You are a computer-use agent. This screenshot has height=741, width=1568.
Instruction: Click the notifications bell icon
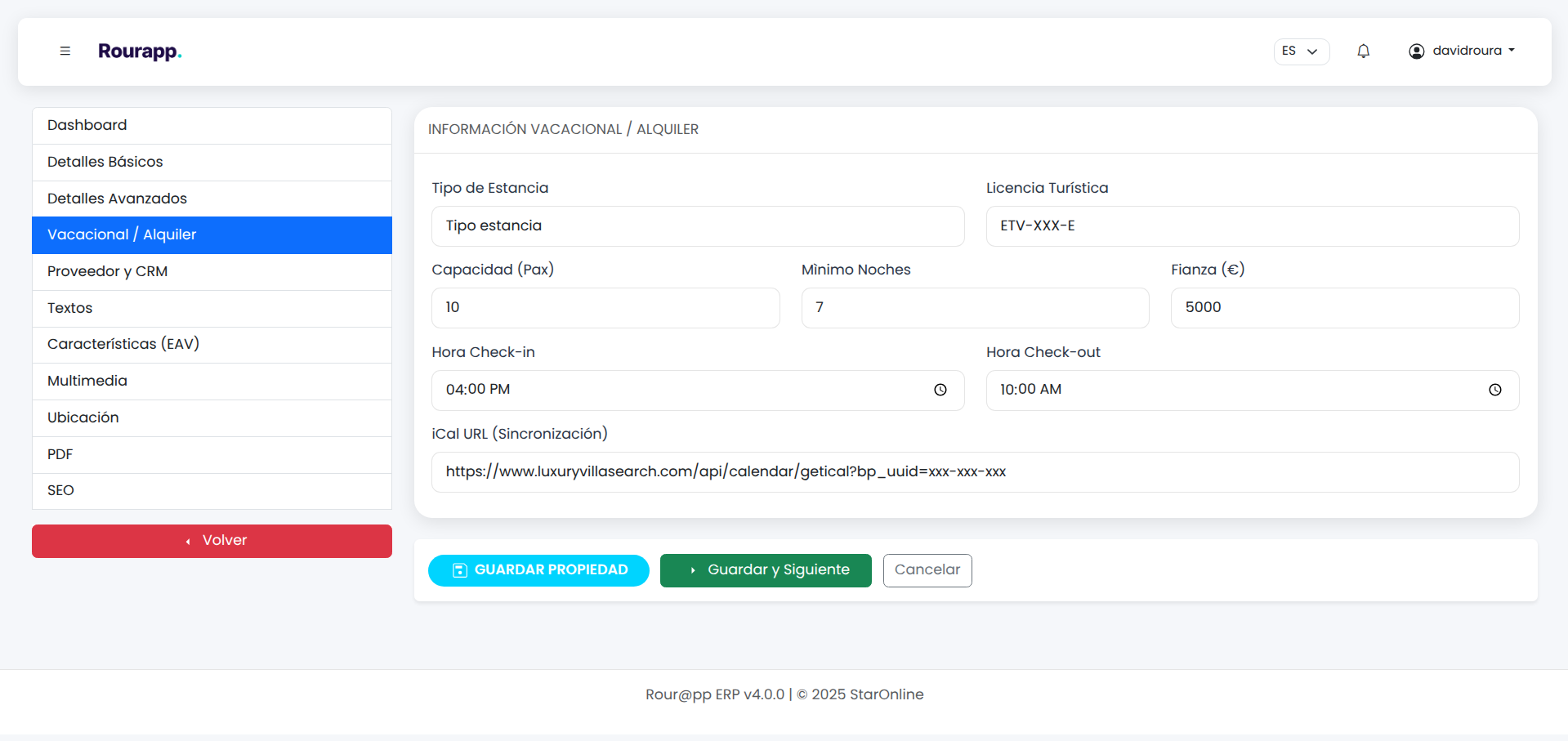(x=1363, y=51)
